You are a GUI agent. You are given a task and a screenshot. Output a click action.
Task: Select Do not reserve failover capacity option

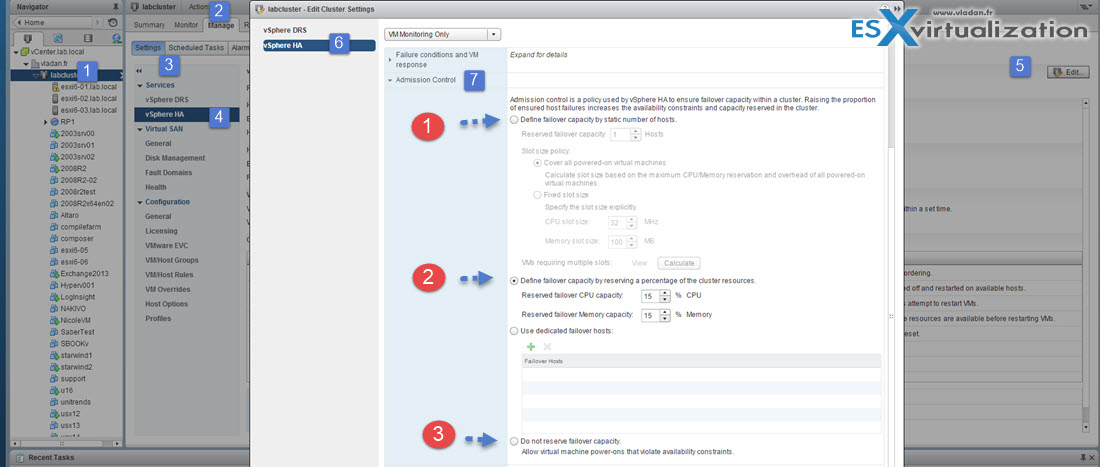click(515, 441)
